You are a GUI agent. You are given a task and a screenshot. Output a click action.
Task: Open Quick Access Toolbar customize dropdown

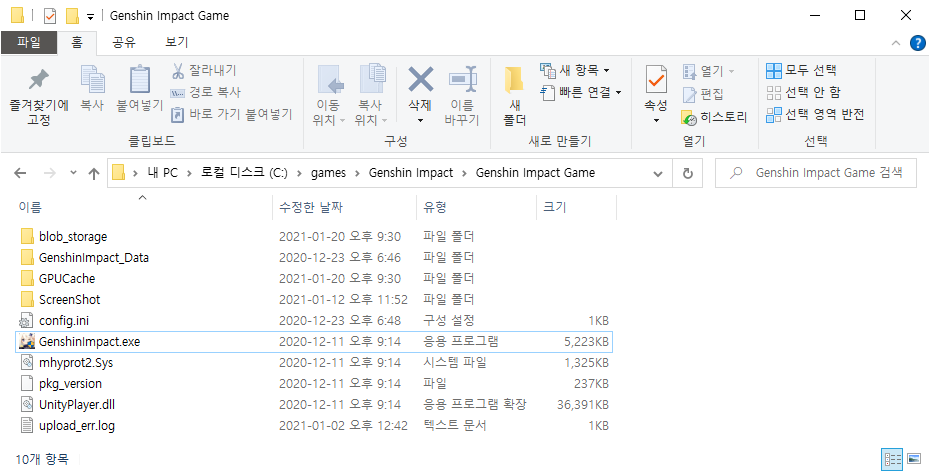(x=90, y=16)
